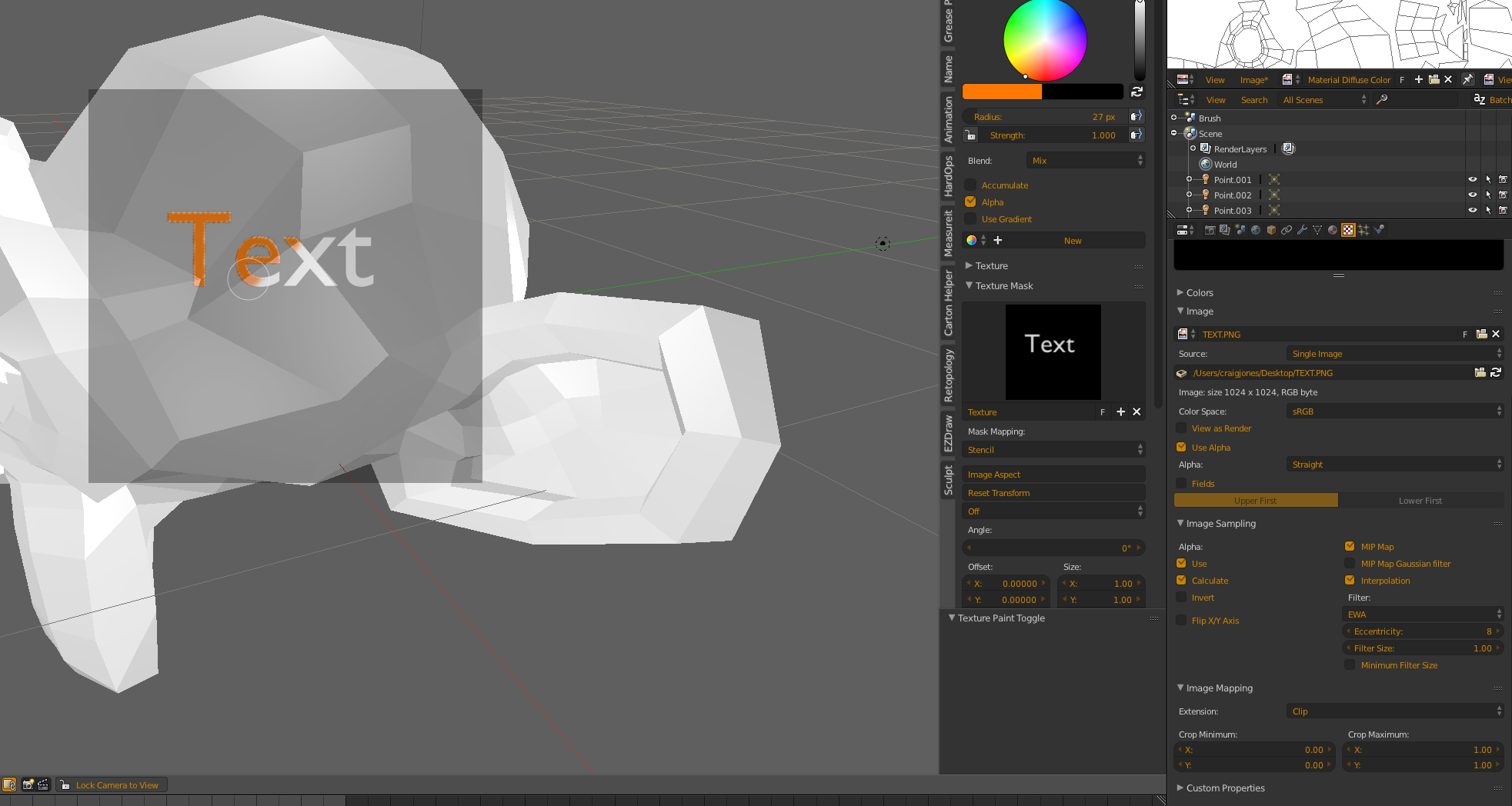The height and width of the screenshot is (806, 1512).
Task: Click the Image Aspect button
Action: point(1053,474)
